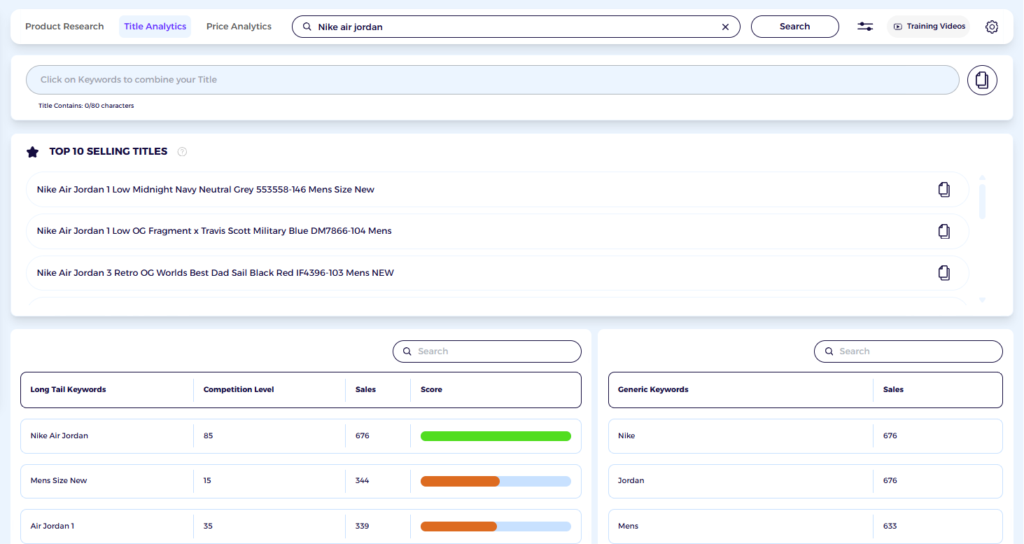The height and width of the screenshot is (544, 1024).
Task: Click the Title Contains 0/80 characters text
Action: (86, 106)
